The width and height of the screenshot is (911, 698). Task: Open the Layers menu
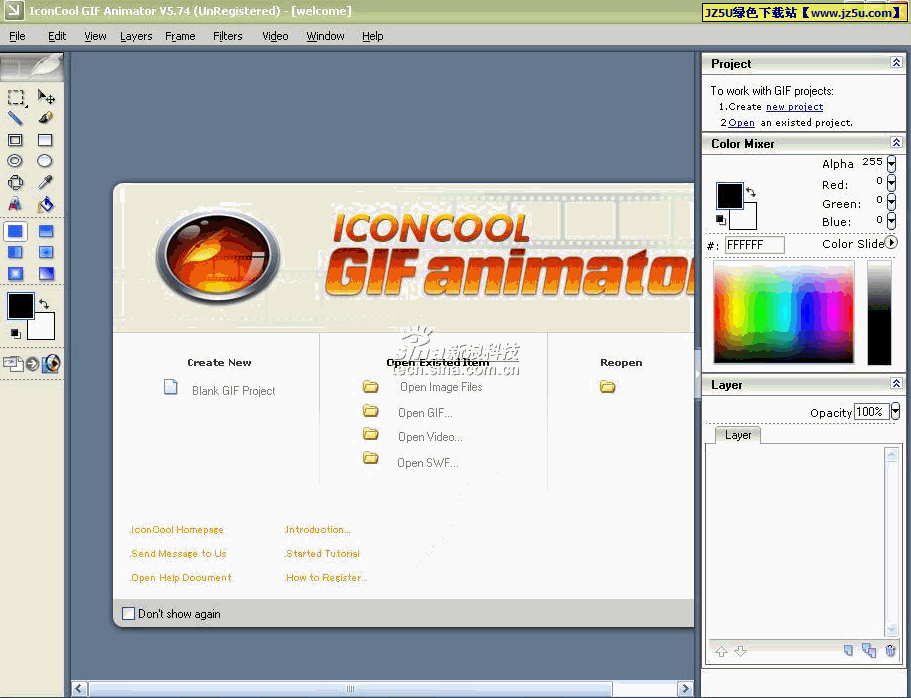[136, 36]
